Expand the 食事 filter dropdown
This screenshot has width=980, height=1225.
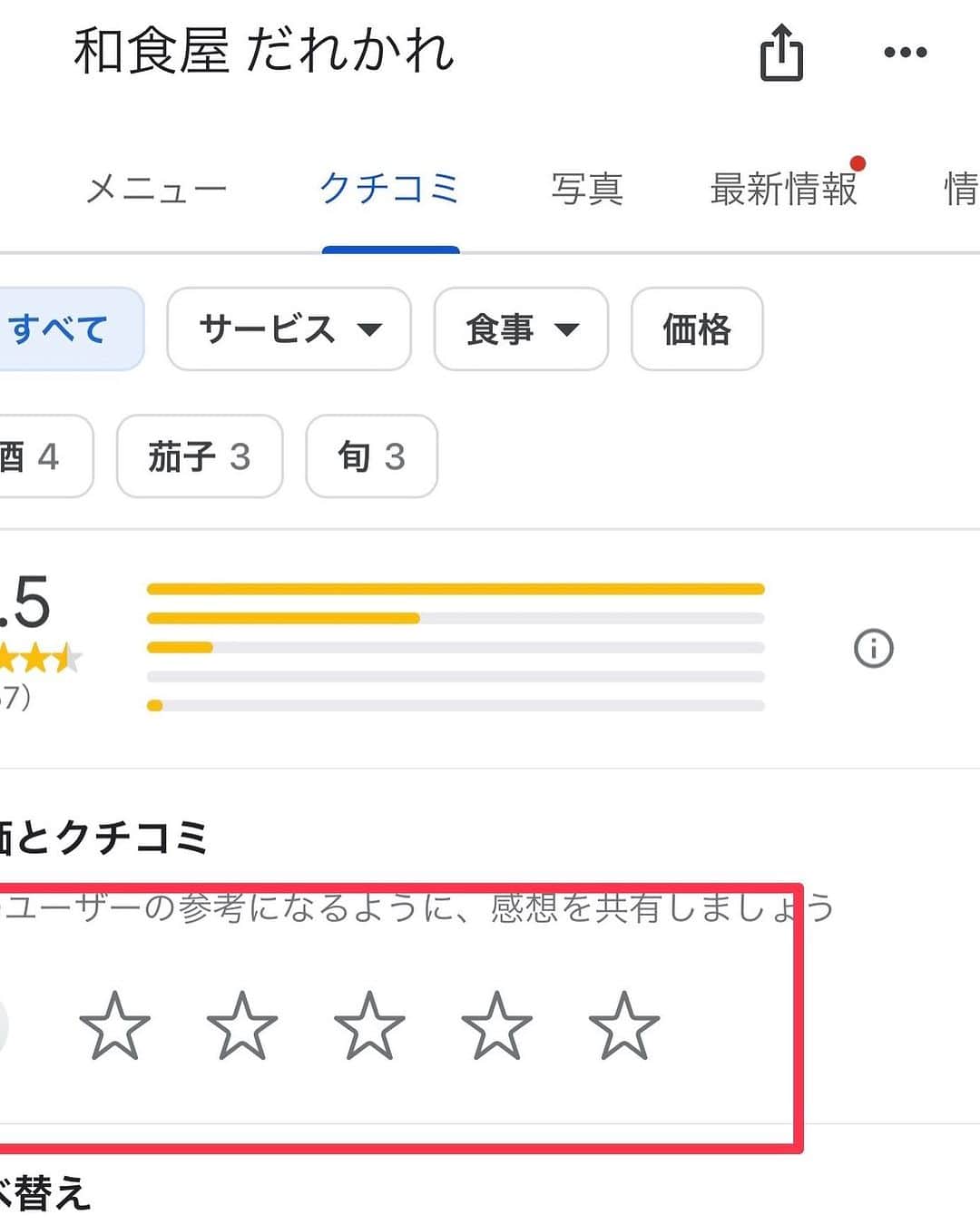[x=520, y=329]
